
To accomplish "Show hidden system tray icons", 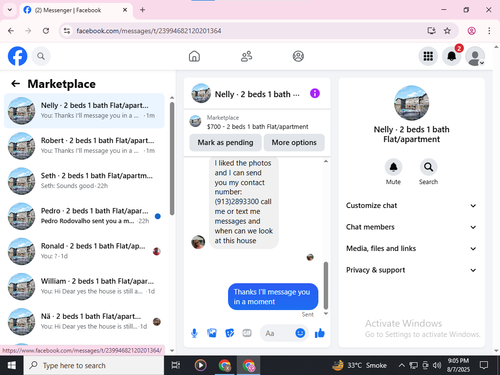I will click(402, 365).
